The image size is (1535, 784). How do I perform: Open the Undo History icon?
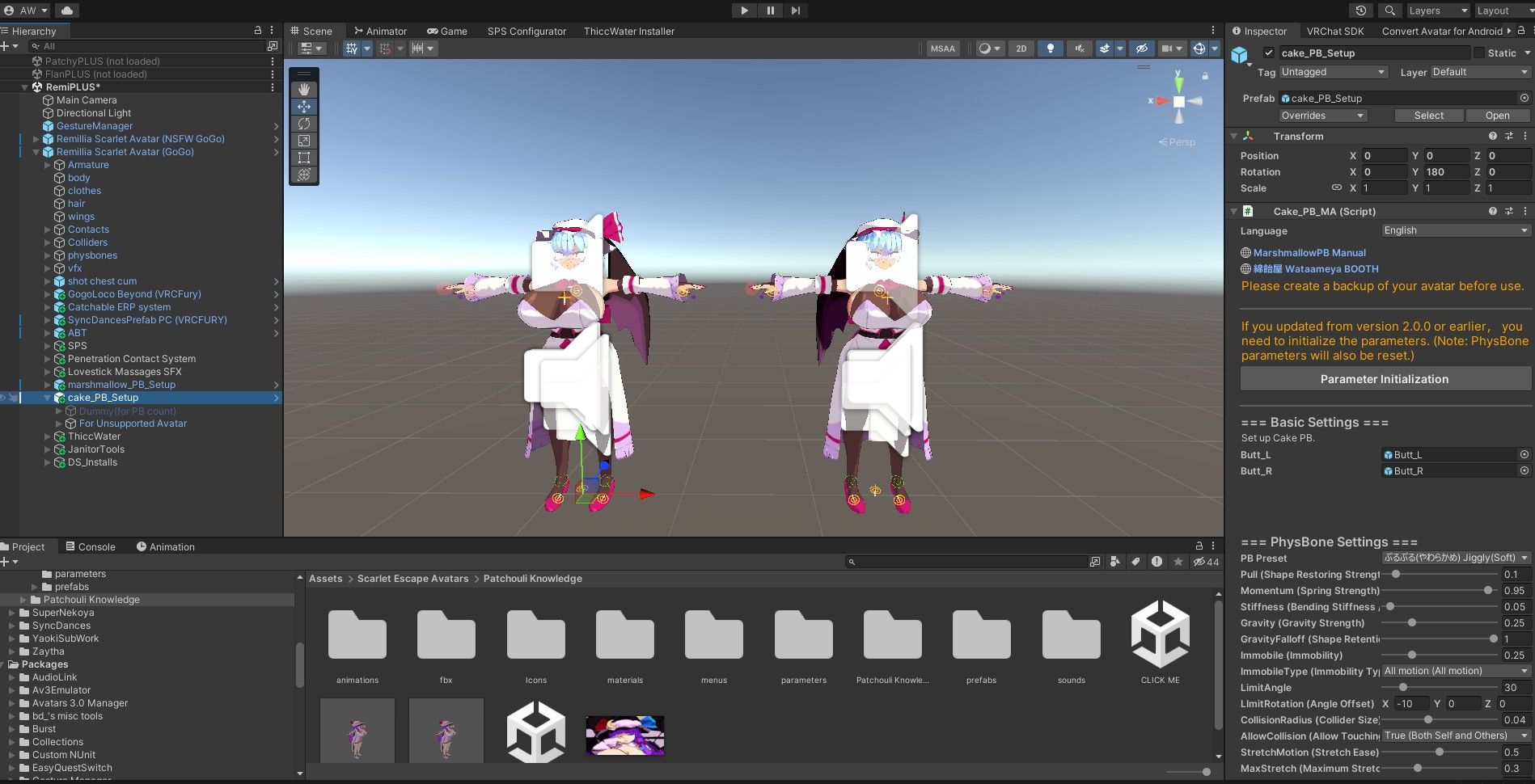tap(1361, 11)
